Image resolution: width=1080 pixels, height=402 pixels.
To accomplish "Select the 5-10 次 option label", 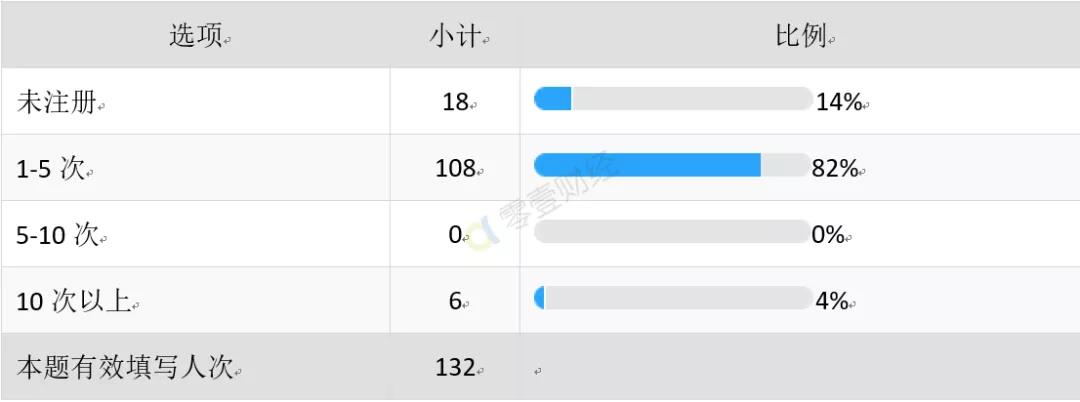I will point(58,235).
